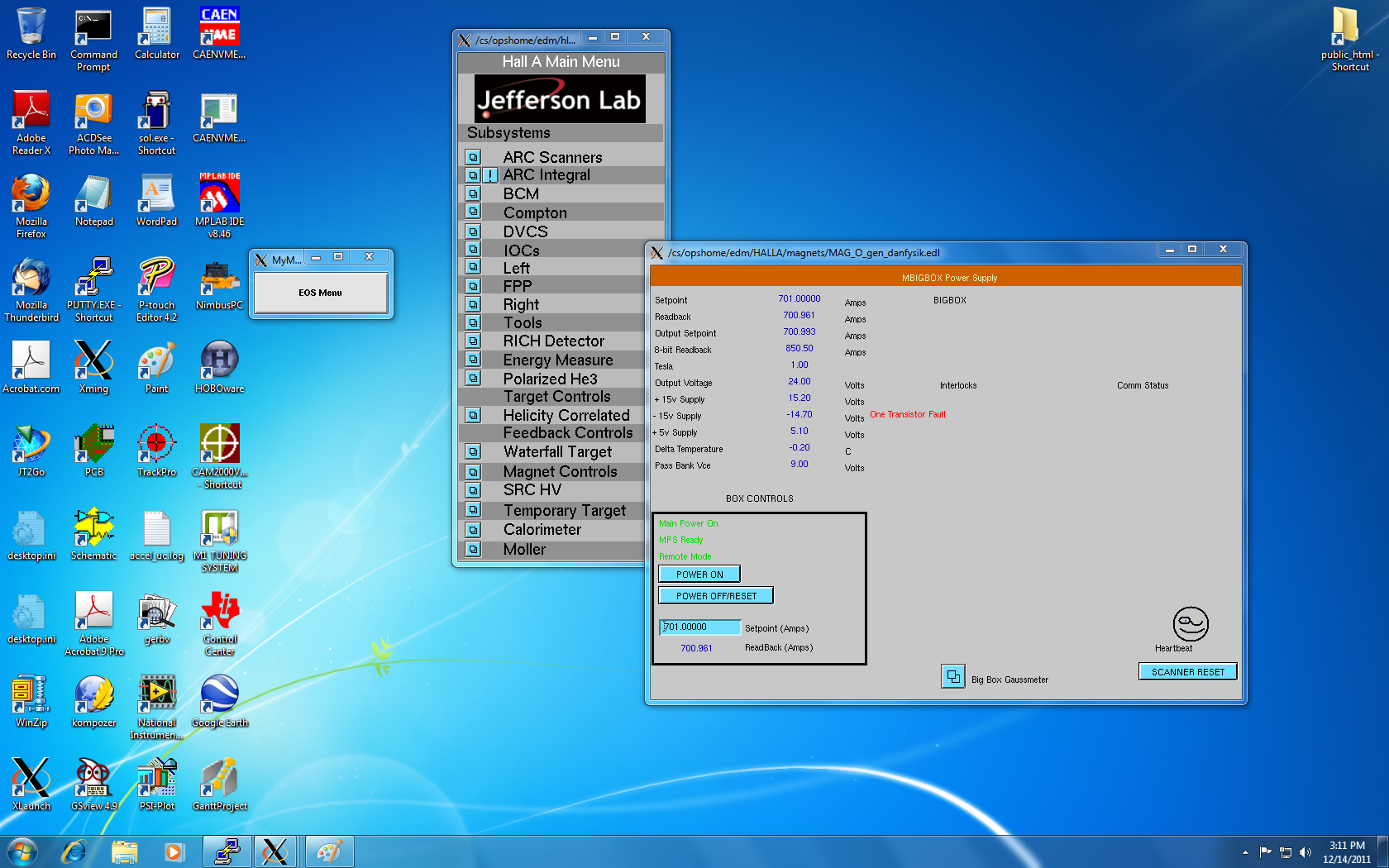Click the EOS Menu button
1389x868 pixels.
pyautogui.click(x=321, y=293)
